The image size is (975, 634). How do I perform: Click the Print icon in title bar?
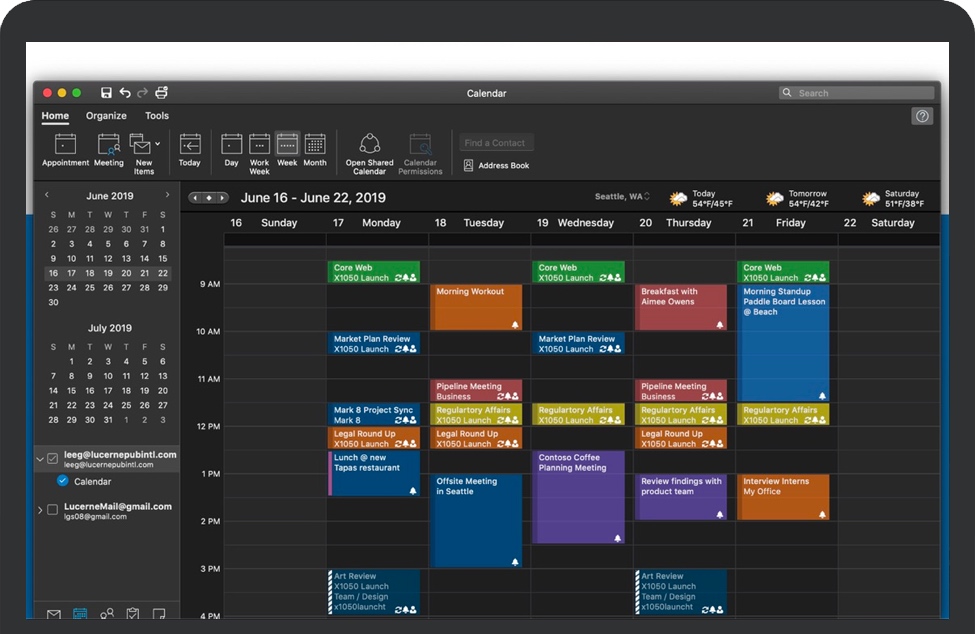161,93
